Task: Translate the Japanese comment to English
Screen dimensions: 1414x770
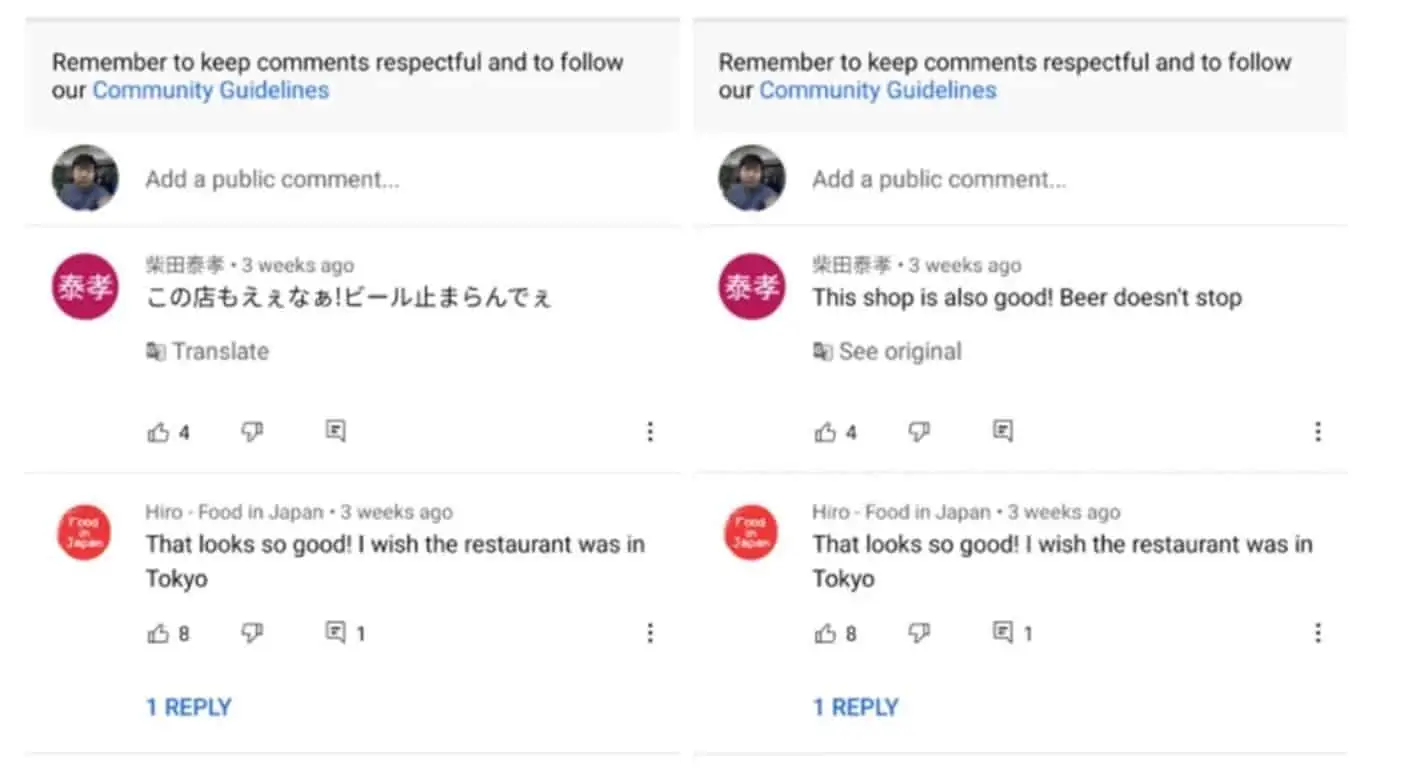Action: click(x=208, y=352)
